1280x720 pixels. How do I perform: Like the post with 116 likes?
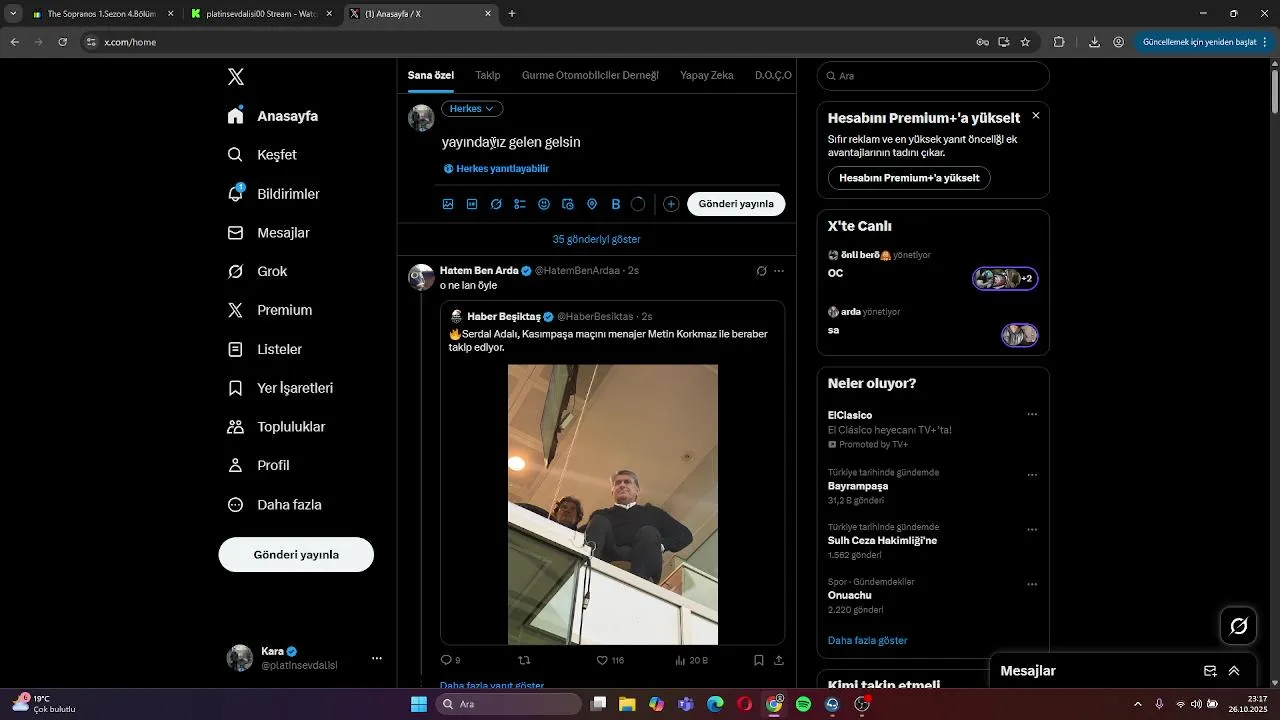click(610, 660)
